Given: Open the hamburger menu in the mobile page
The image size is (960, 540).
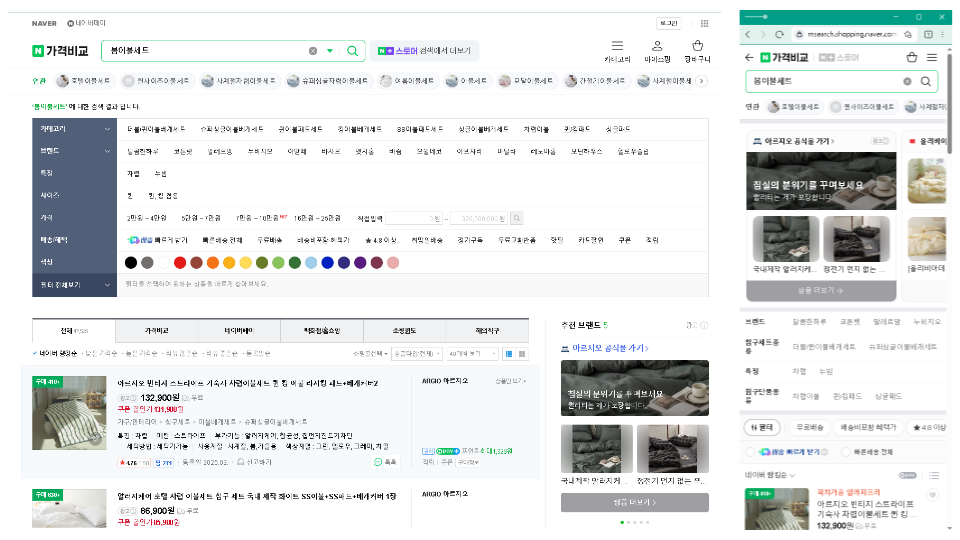Looking at the screenshot, I should click(x=932, y=58).
